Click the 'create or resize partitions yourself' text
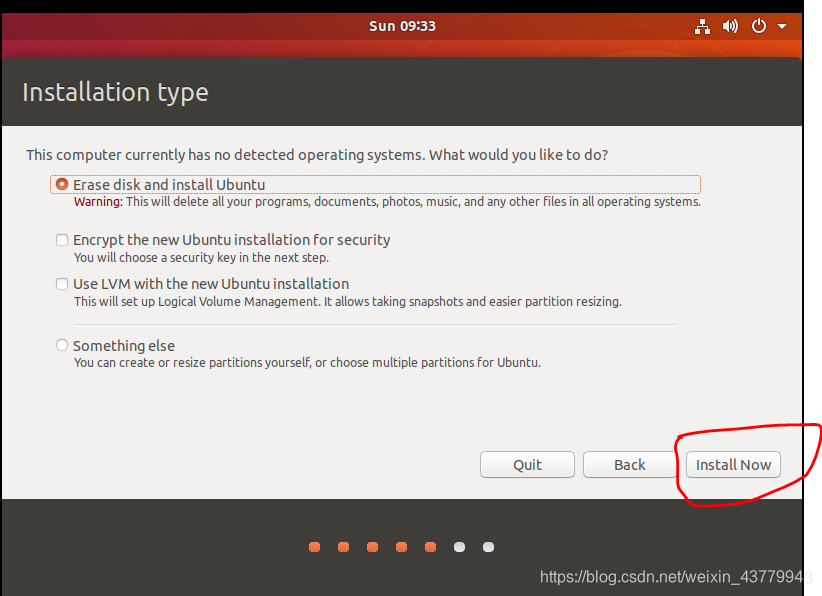 pos(307,363)
